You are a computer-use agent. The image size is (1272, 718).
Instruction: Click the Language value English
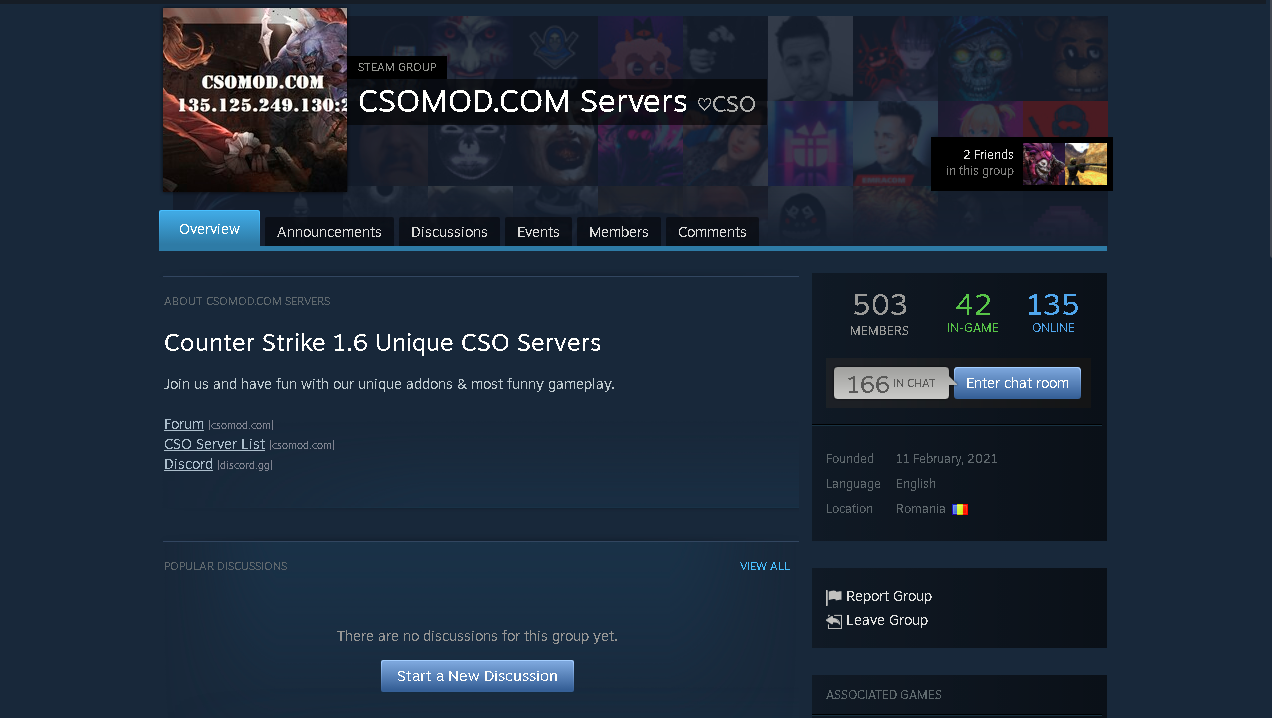click(916, 484)
